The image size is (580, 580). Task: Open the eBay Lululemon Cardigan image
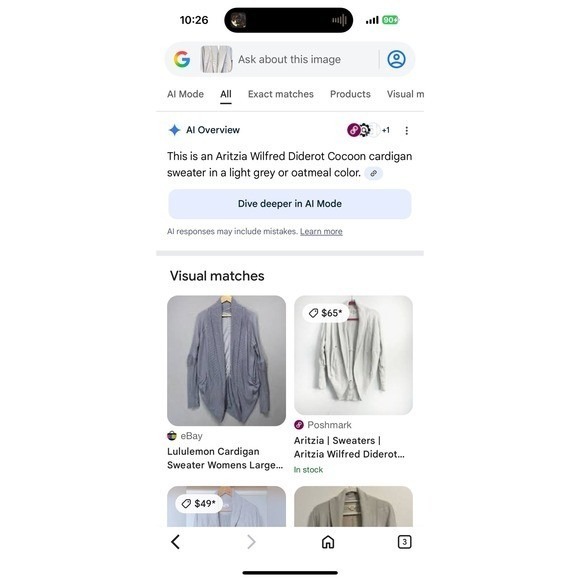point(226,361)
